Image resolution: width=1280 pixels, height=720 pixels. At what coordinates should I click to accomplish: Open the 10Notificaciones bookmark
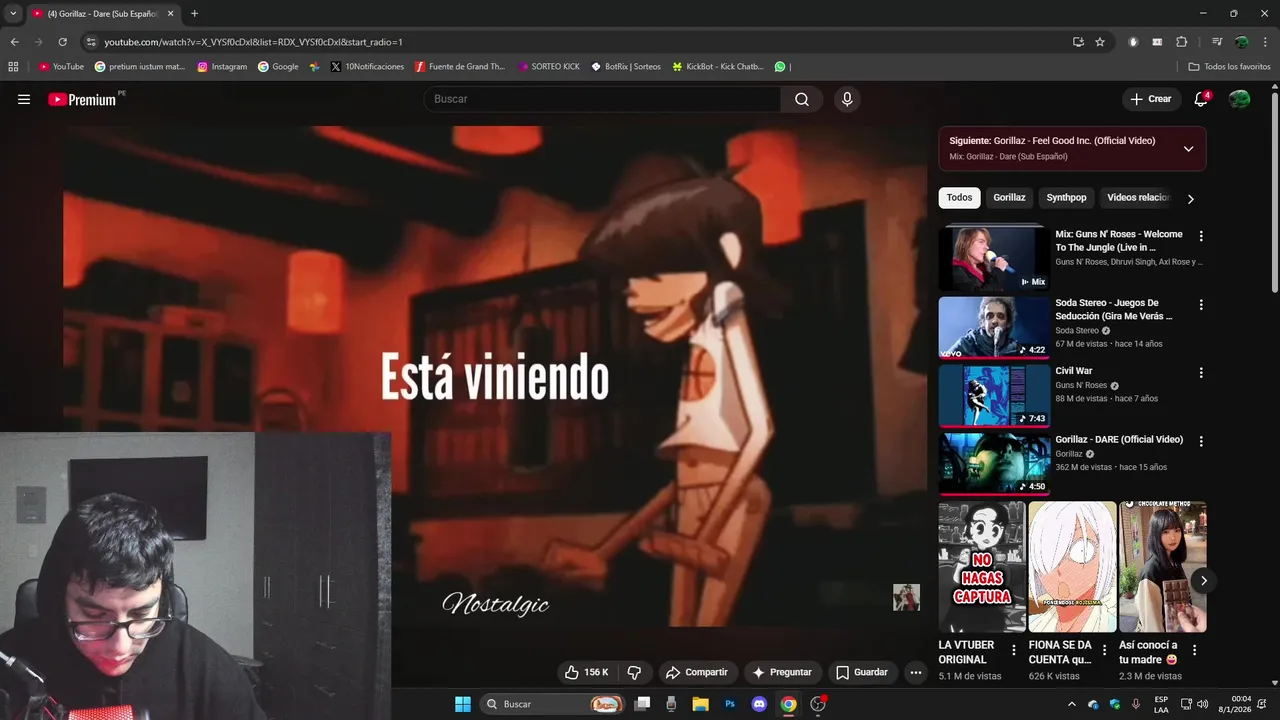367,66
